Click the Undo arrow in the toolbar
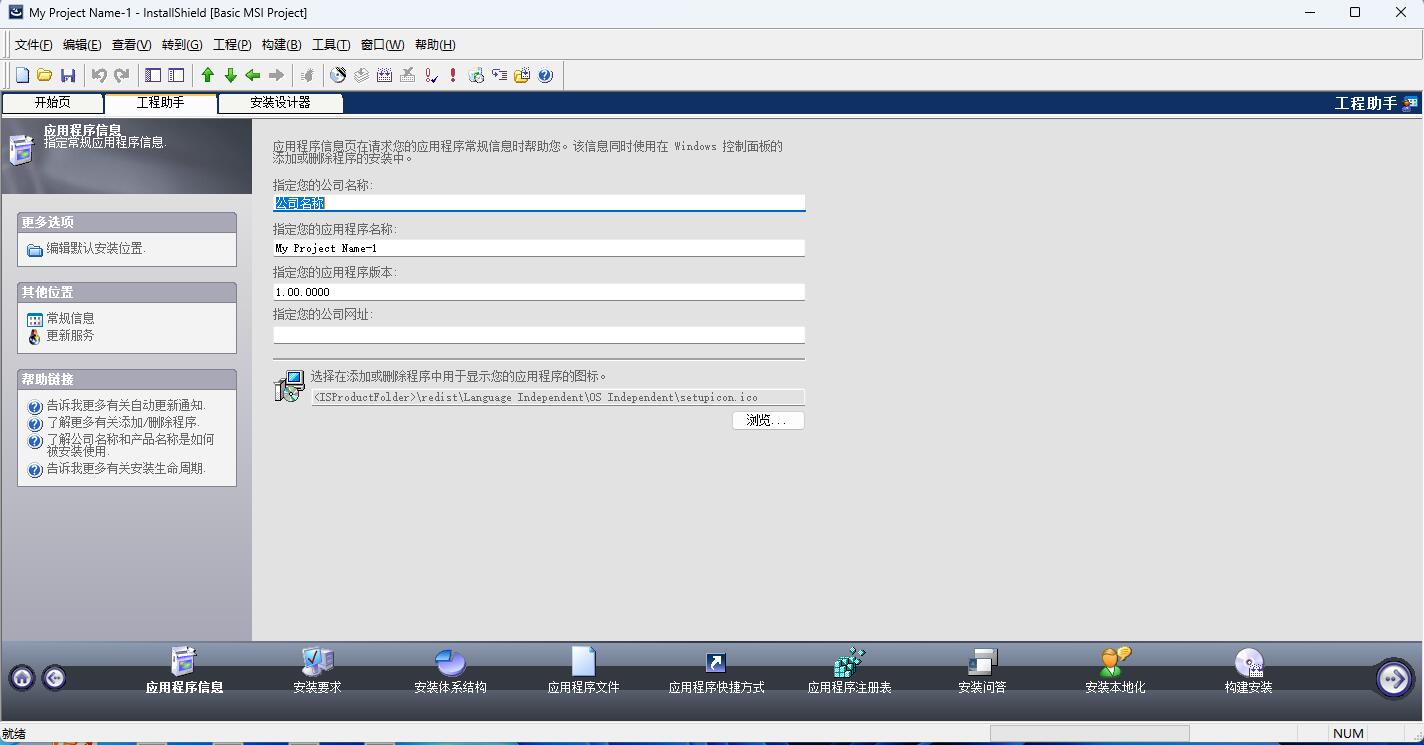The image size is (1424, 745). pos(99,75)
